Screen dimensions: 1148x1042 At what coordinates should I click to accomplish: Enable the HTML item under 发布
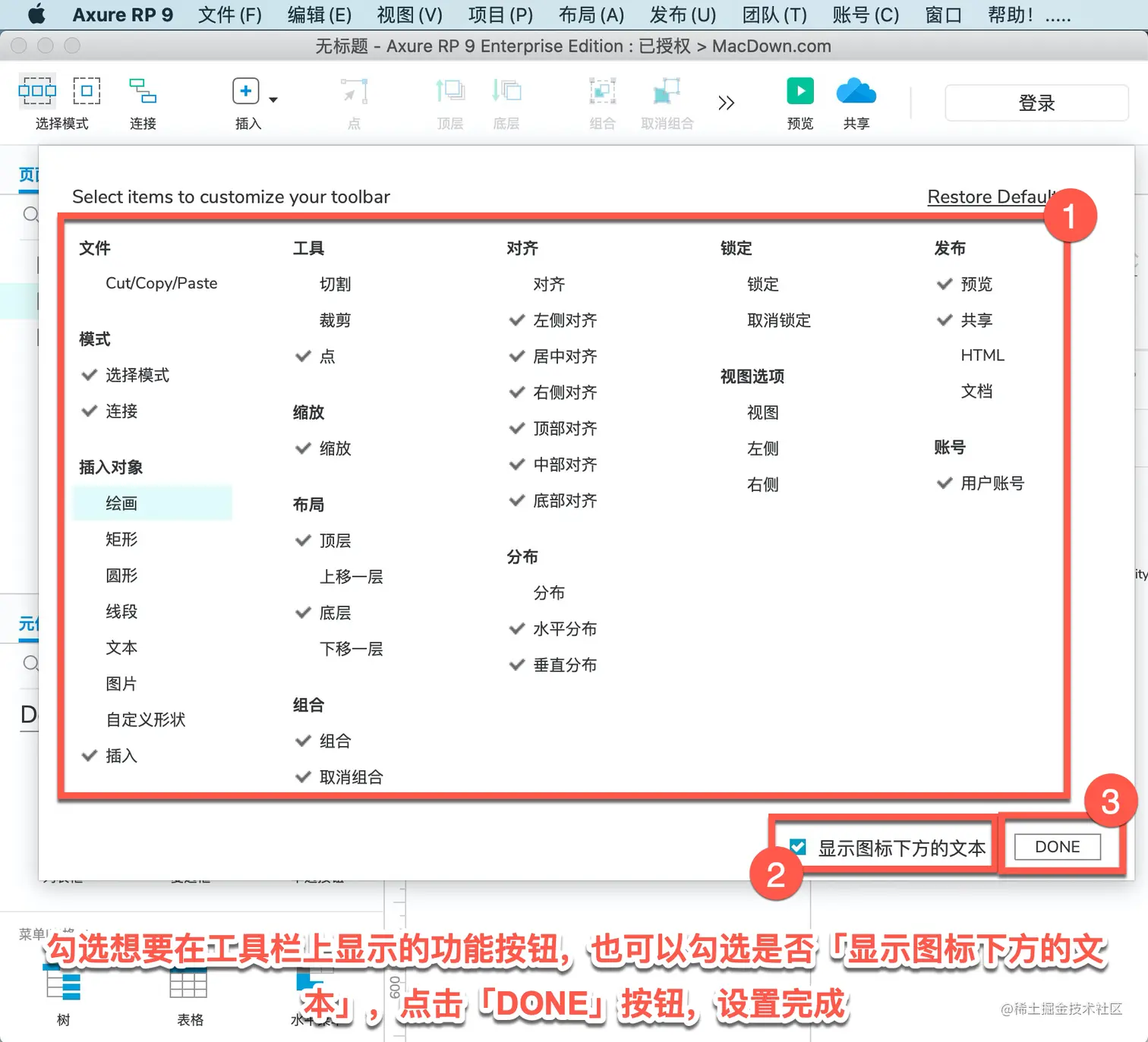coord(982,355)
